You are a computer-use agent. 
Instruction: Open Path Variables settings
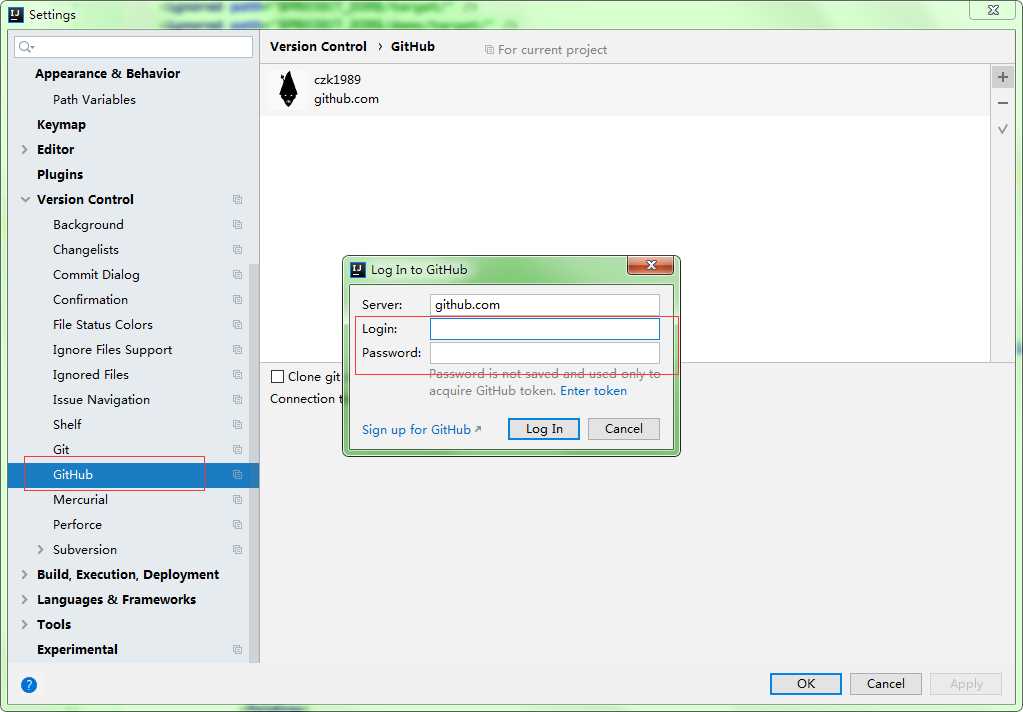coord(95,100)
